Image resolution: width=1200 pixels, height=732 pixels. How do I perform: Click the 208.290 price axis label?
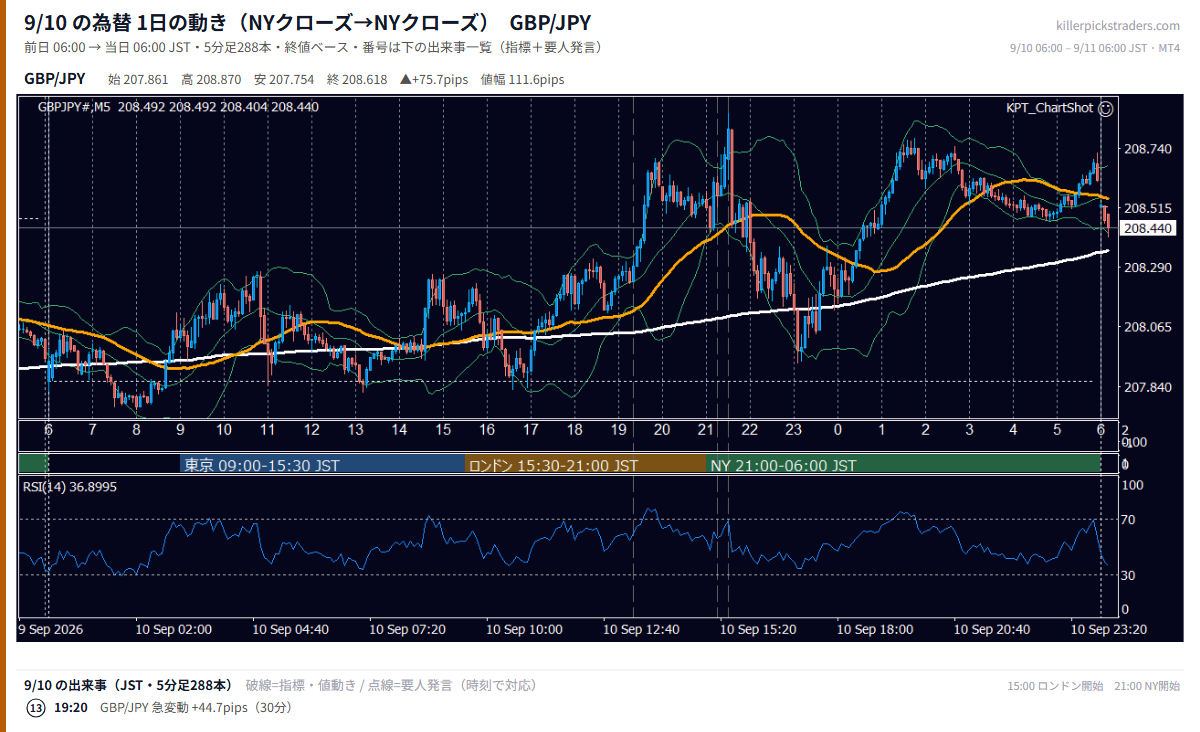click(x=1147, y=268)
